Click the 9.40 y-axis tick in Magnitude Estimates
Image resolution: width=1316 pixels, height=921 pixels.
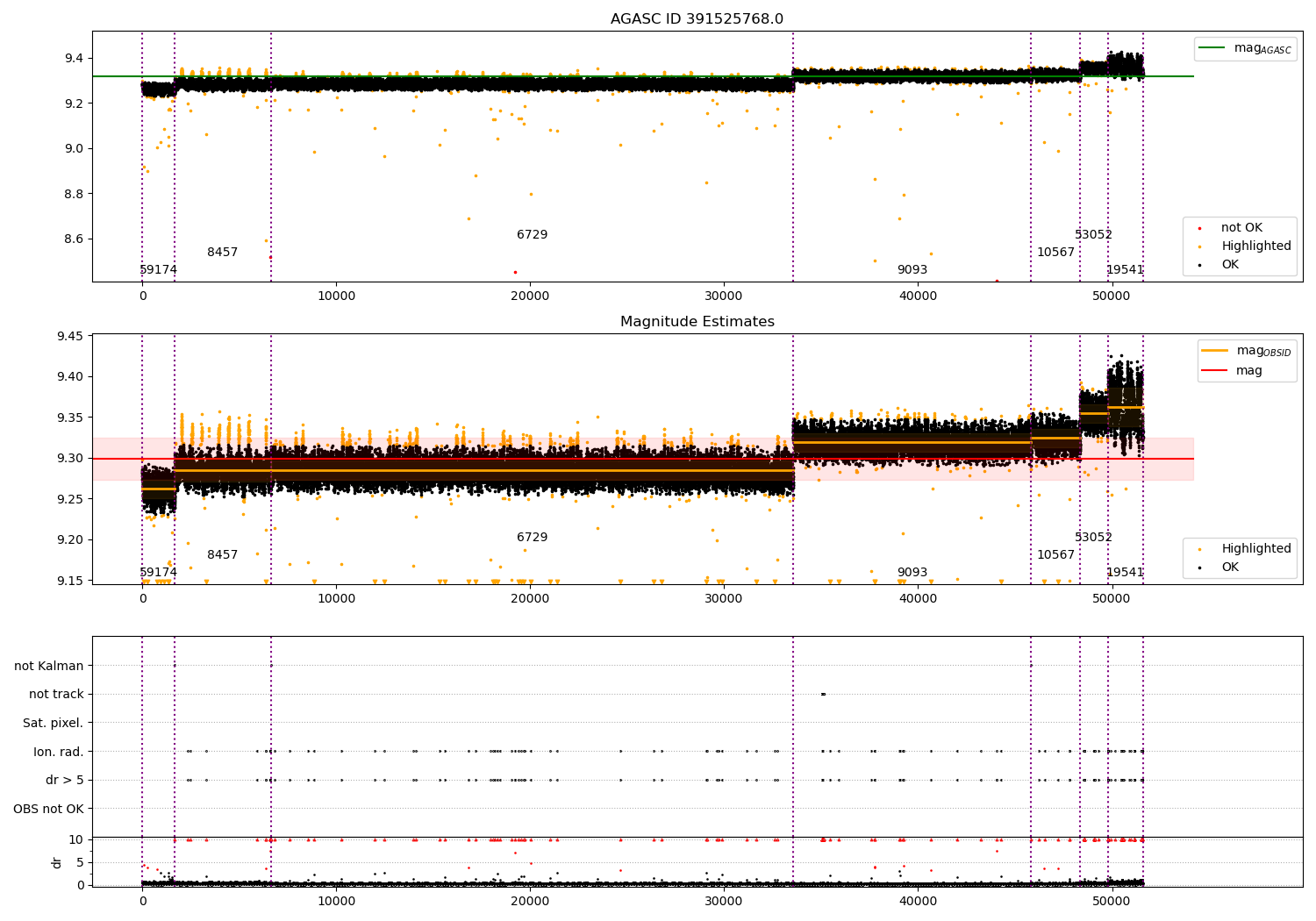(70, 377)
